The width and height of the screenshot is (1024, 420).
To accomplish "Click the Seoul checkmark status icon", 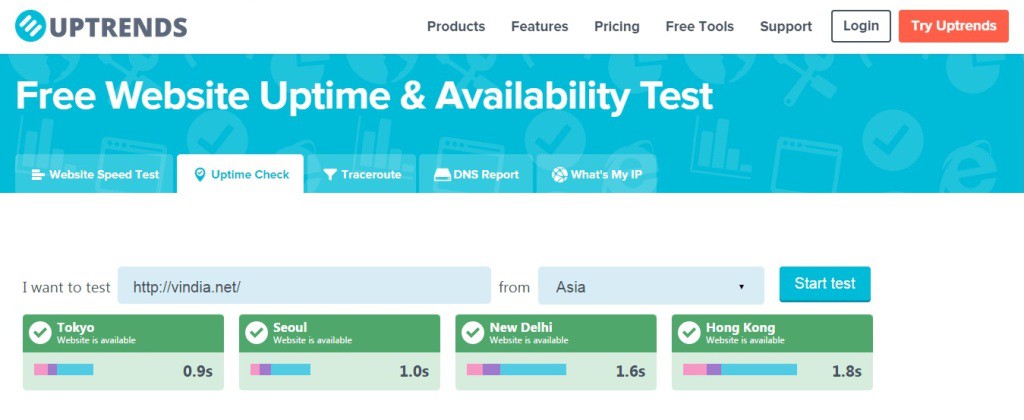I will coord(256,333).
